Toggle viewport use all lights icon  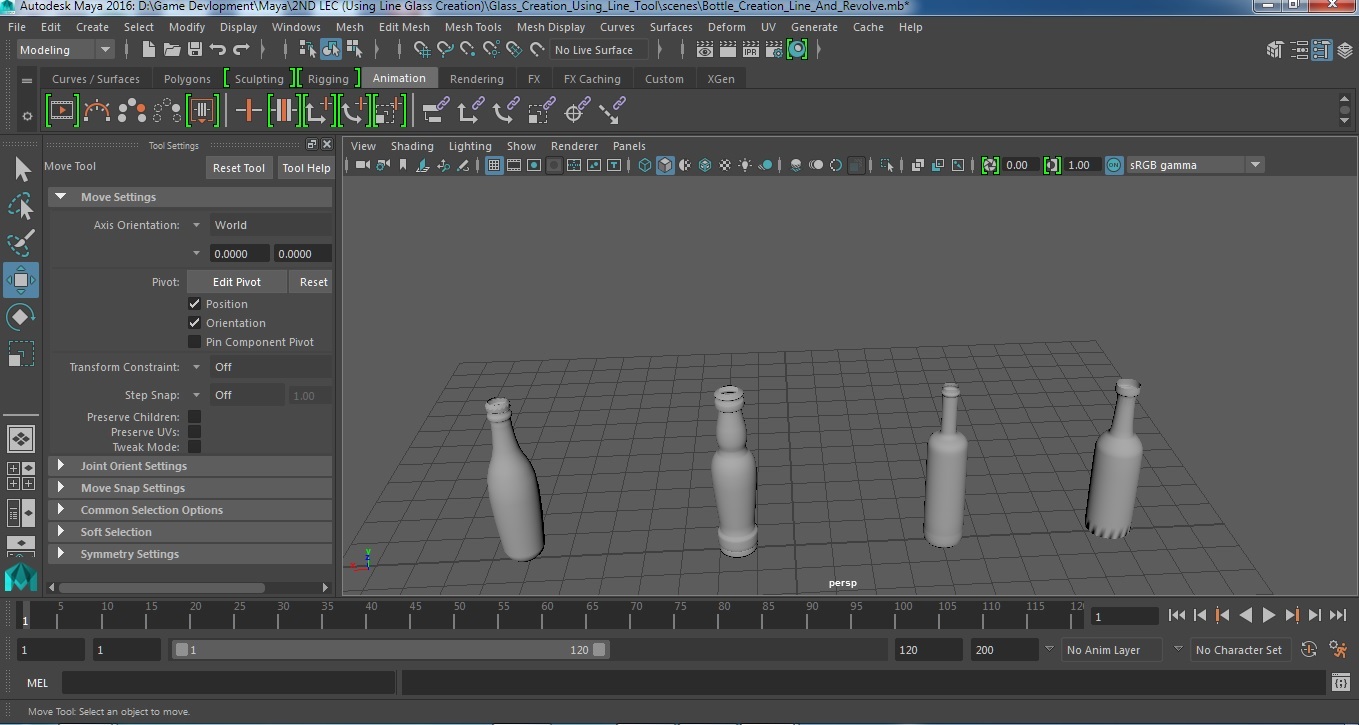[x=745, y=165]
